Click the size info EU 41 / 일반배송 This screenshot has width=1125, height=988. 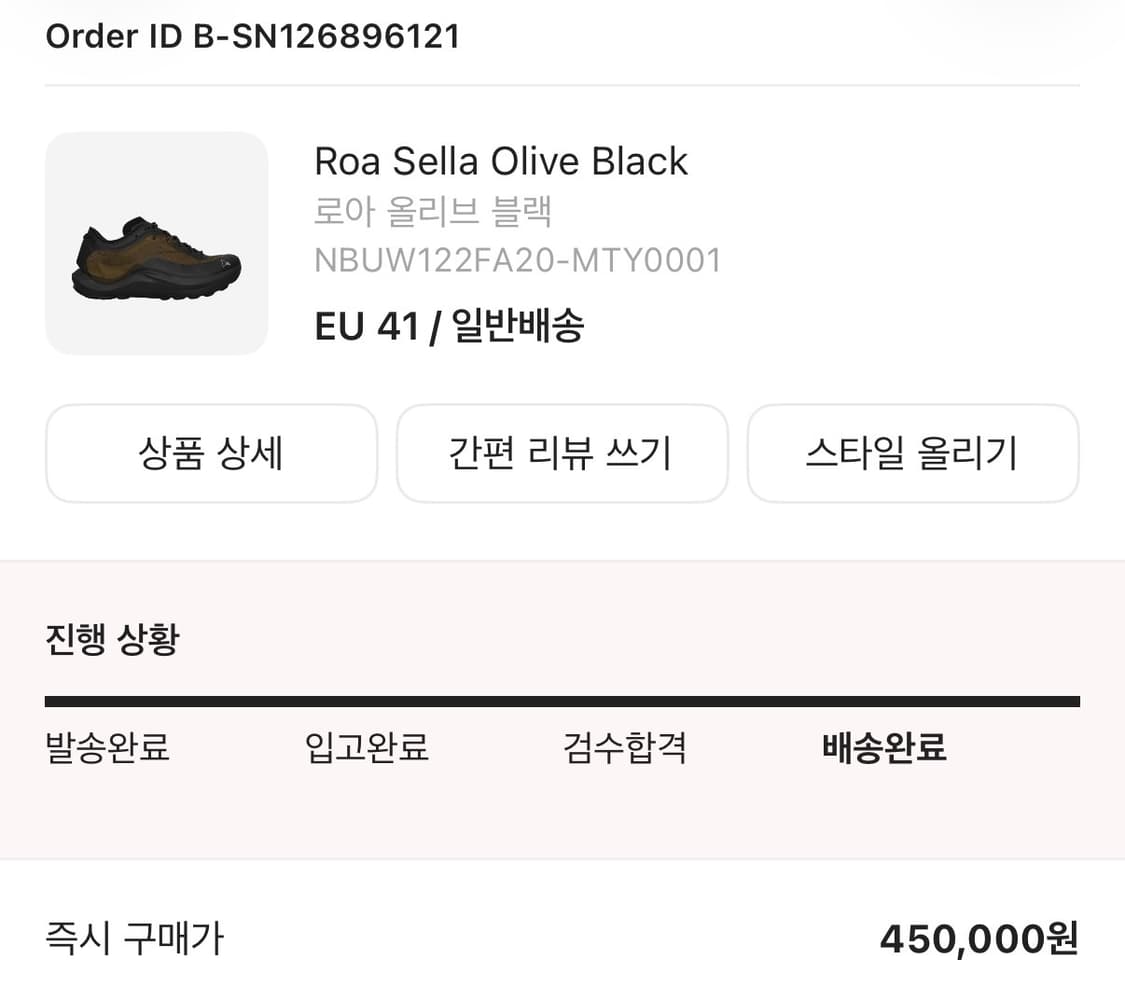450,325
